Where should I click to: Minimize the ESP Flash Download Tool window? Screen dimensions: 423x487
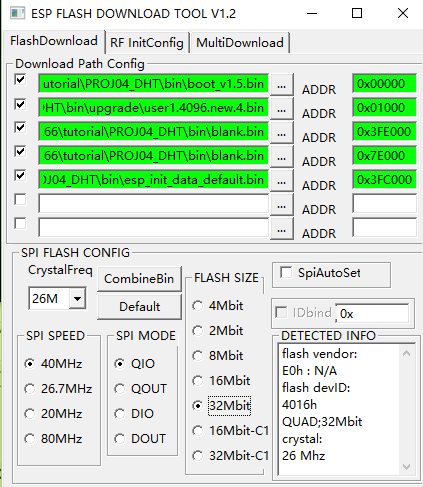(x=312, y=13)
